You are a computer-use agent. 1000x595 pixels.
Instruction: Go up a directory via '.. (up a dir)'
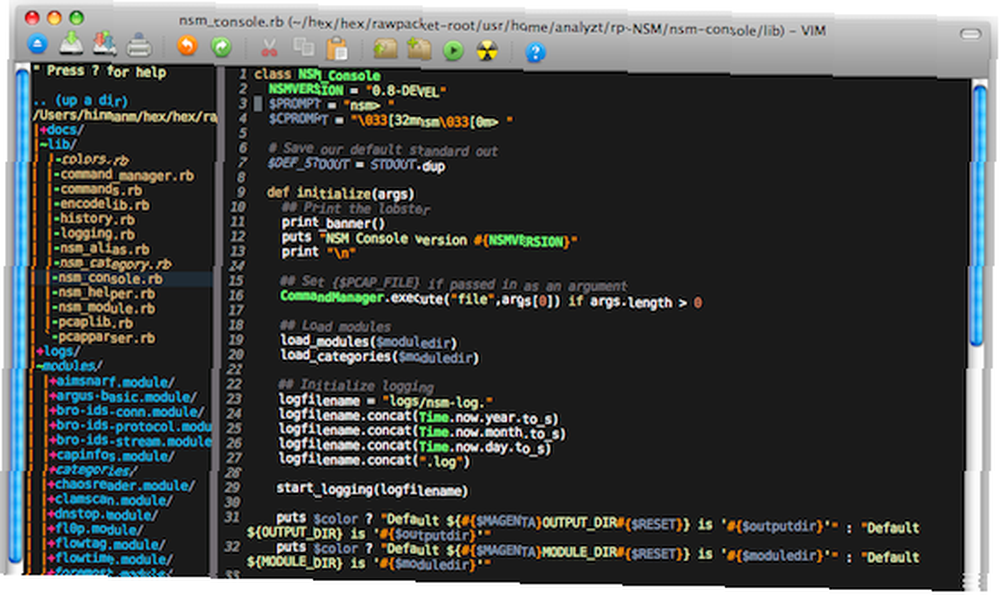click(80, 101)
